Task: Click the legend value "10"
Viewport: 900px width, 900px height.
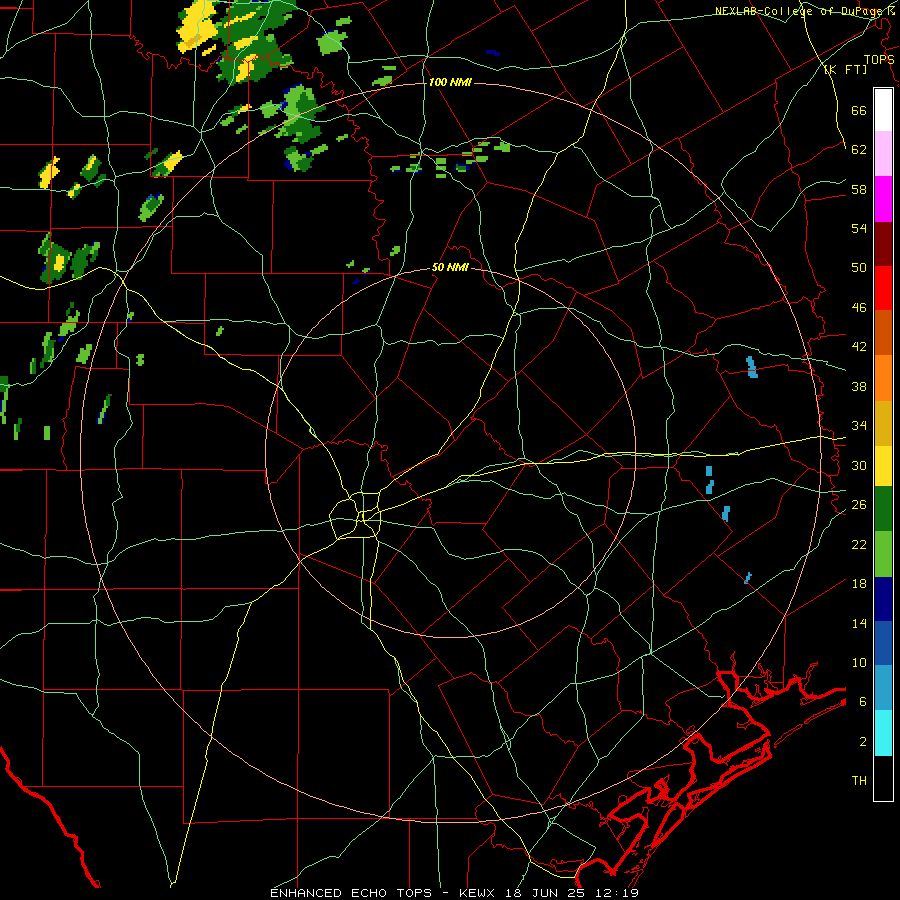Action: coord(859,663)
